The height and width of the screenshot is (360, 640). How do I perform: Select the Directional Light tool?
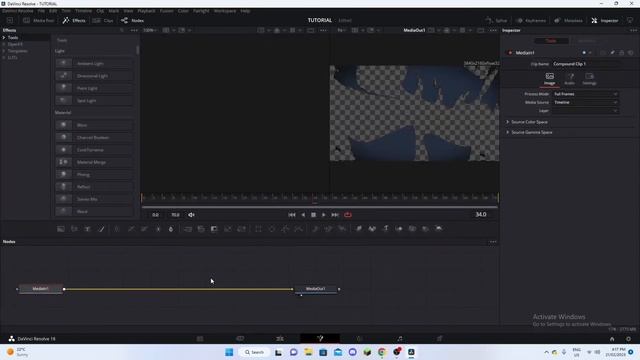94,76
